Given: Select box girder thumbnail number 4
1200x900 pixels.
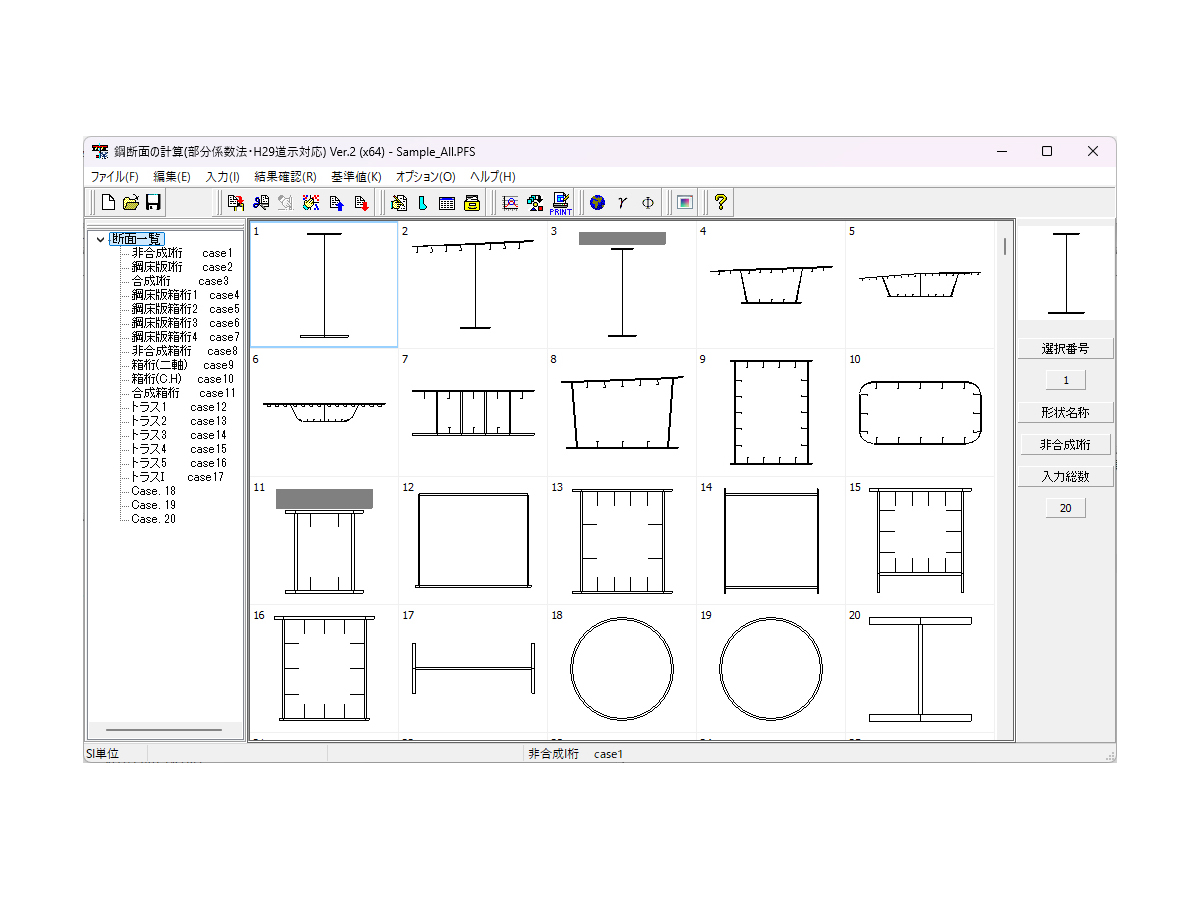Looking at the screenshot, I should click(x=771, y=285).
